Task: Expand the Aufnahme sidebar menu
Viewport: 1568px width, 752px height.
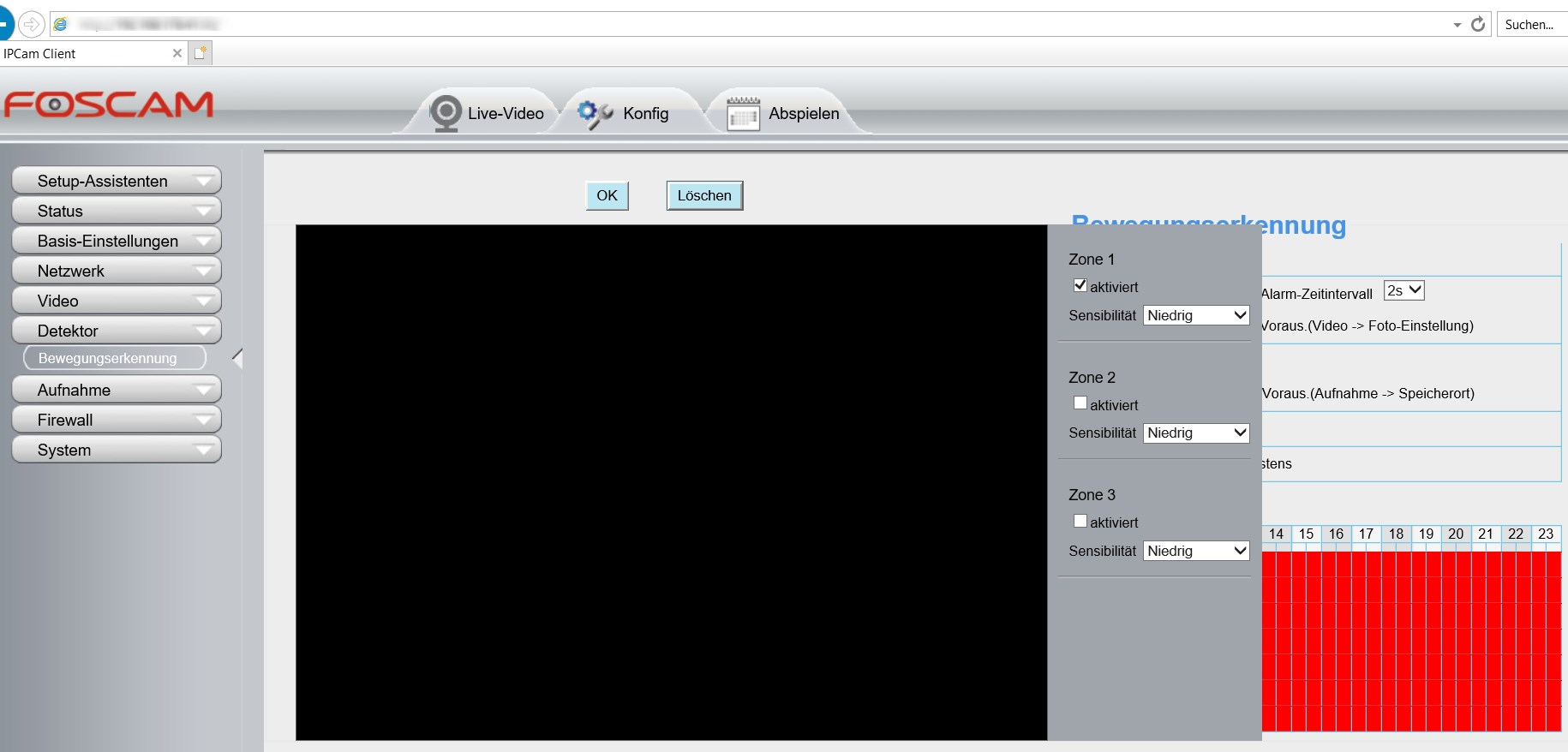Action: tap(117, 390)
